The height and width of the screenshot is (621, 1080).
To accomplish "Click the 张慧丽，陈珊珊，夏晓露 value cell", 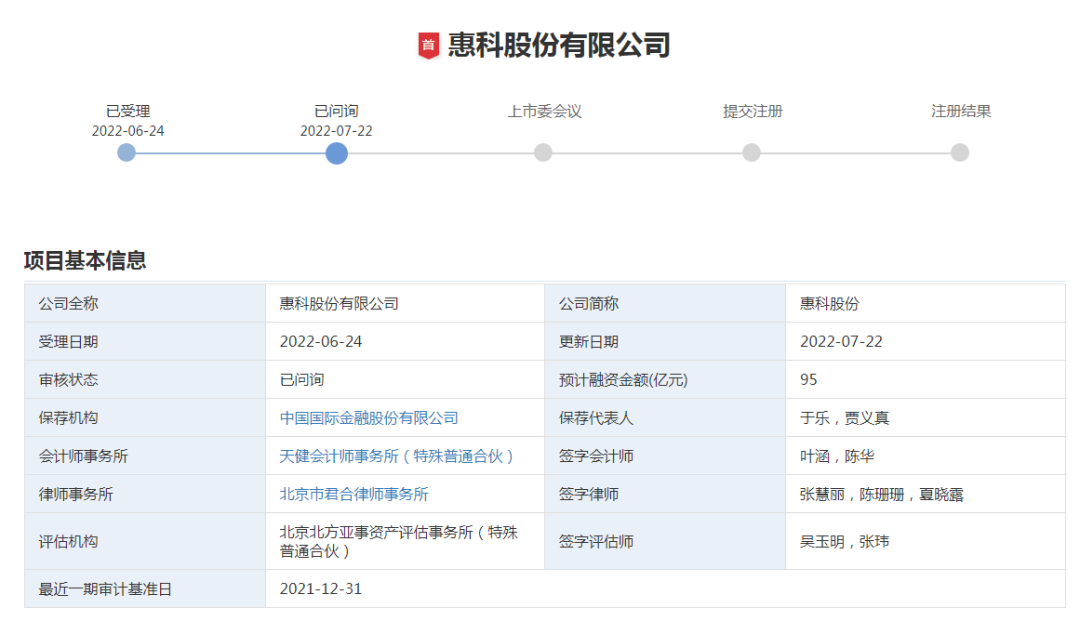I will [x=925, y=494].
